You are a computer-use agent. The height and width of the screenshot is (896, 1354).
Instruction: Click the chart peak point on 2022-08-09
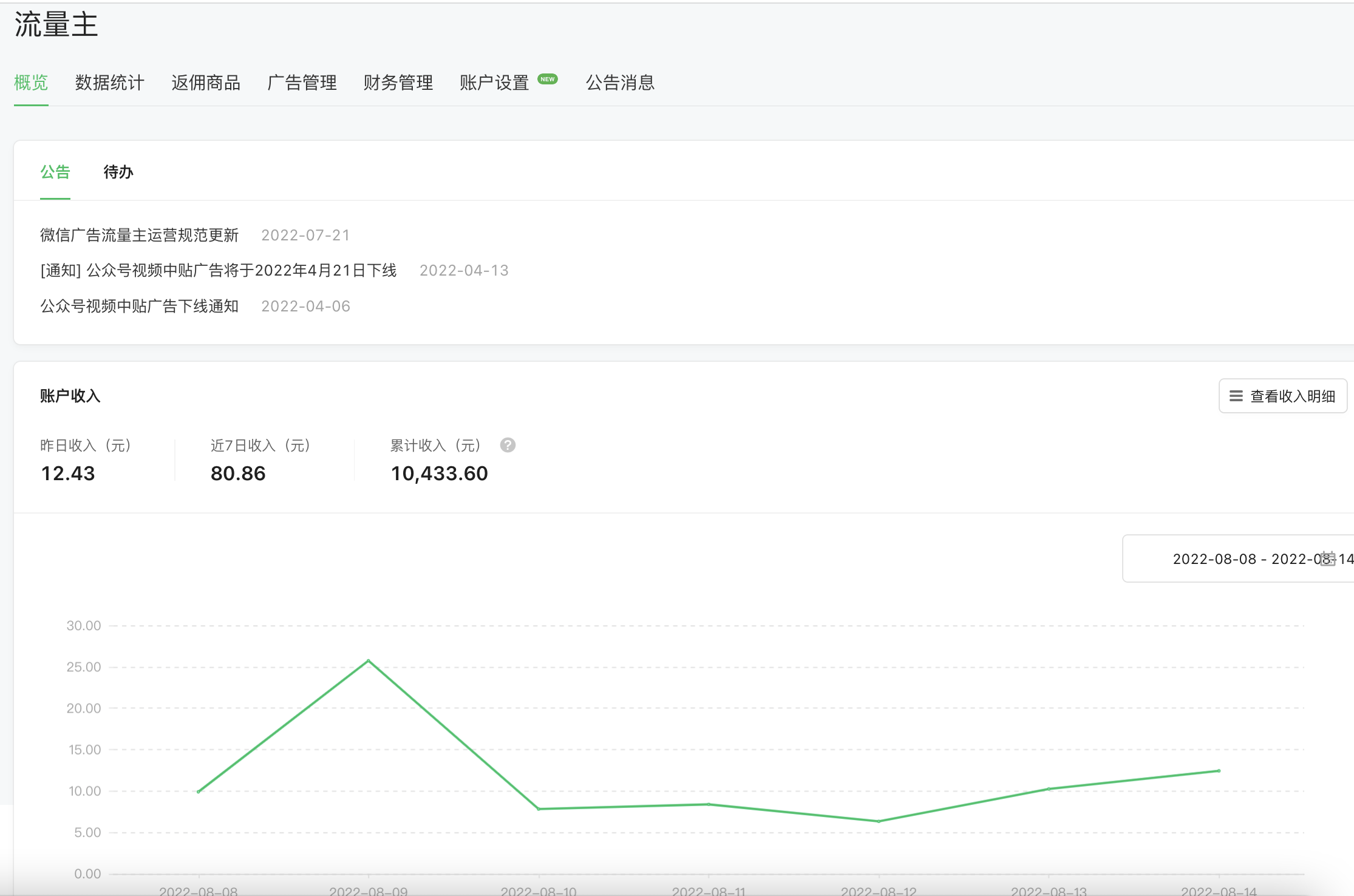[x=369, y=660]
